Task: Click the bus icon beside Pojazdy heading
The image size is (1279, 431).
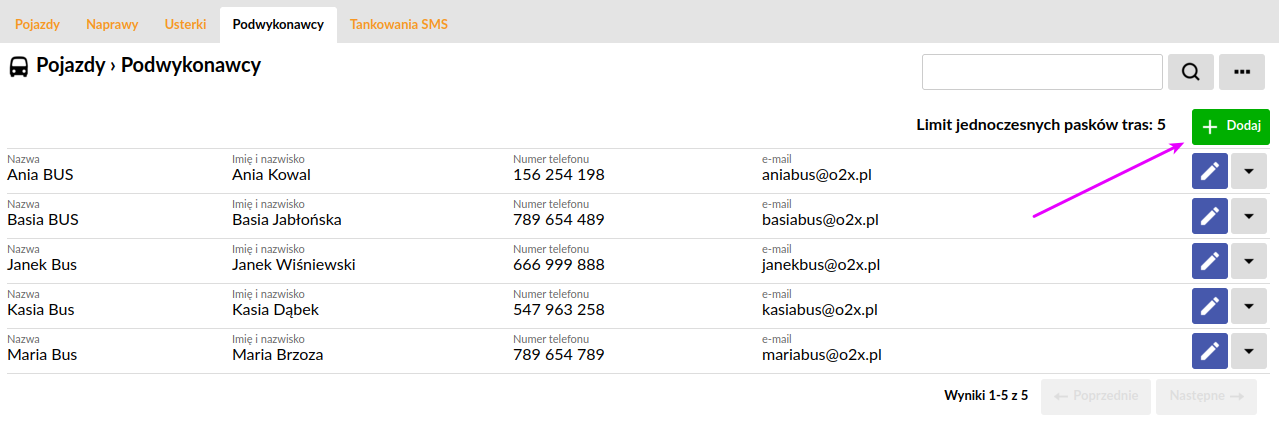Action: 19,67
